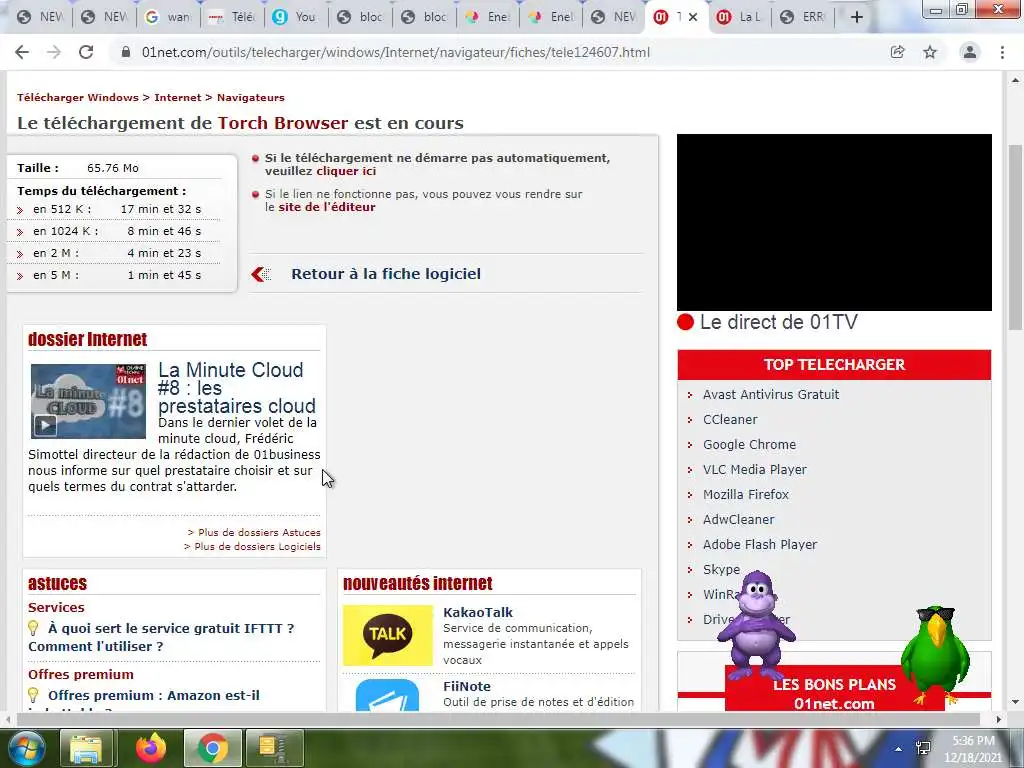Screen dimensions: 1024x768
Task: Open the Chrome profile avatar icon
Action: coord(970,52)
